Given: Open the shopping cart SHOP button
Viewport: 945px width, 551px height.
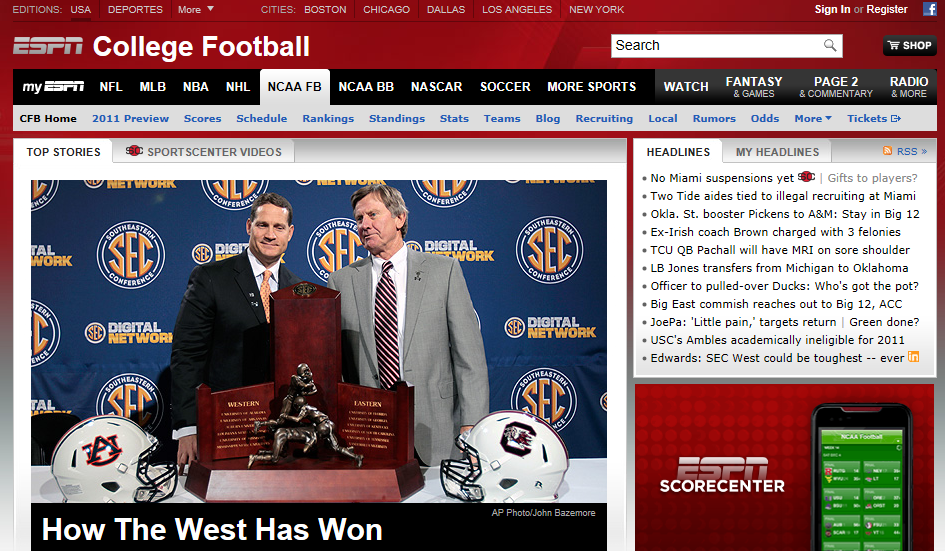Looking at the screenshot, I should click(x=909, y=46).
